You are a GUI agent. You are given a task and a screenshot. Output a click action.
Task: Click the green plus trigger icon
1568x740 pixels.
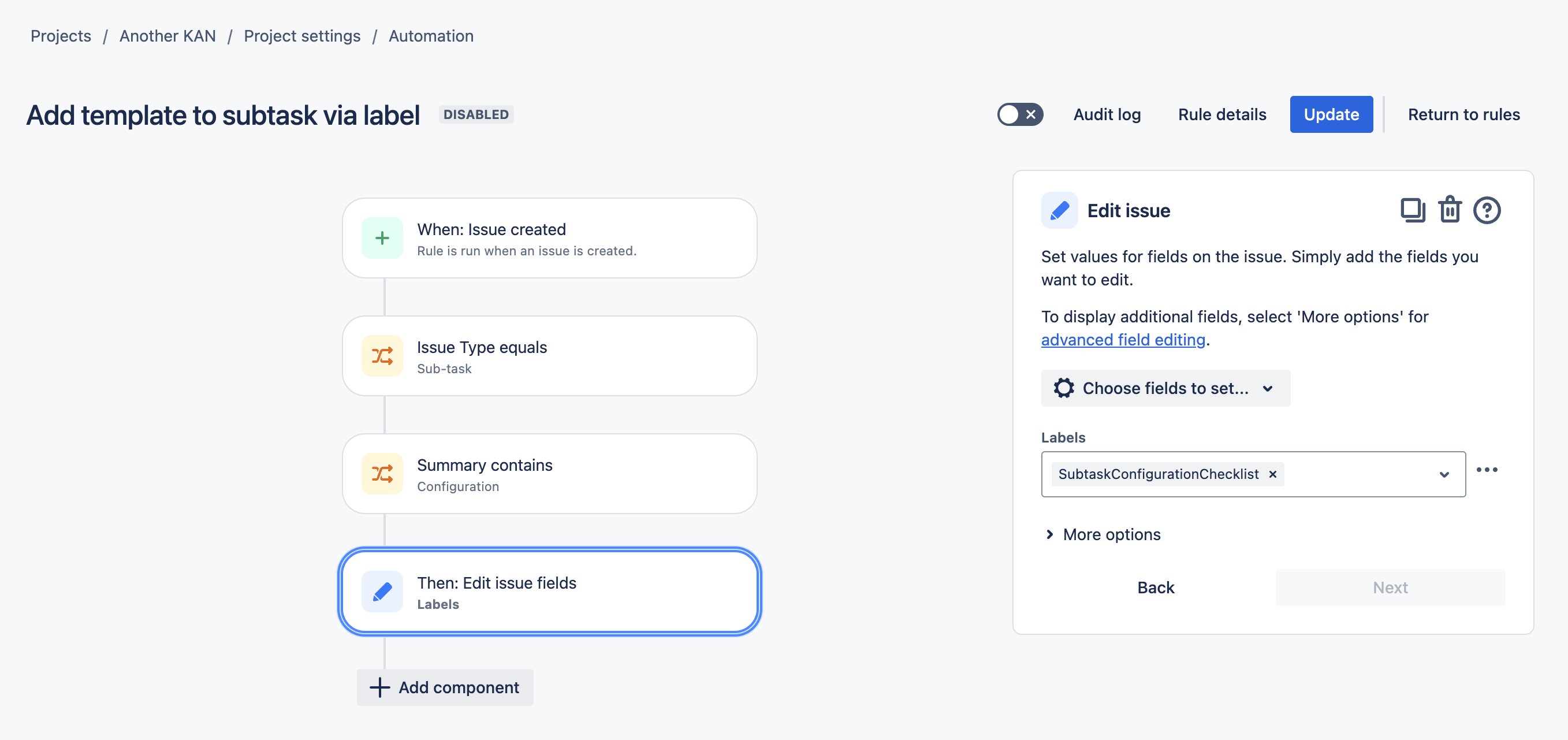click(x=382, y=238)
